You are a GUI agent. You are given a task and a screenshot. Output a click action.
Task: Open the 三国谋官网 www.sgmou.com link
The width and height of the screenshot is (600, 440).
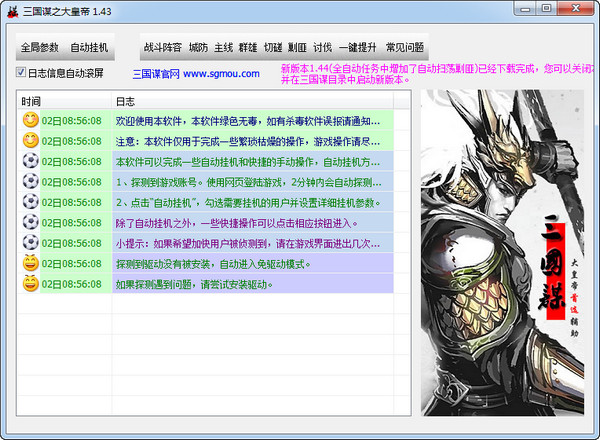(196, 74)
